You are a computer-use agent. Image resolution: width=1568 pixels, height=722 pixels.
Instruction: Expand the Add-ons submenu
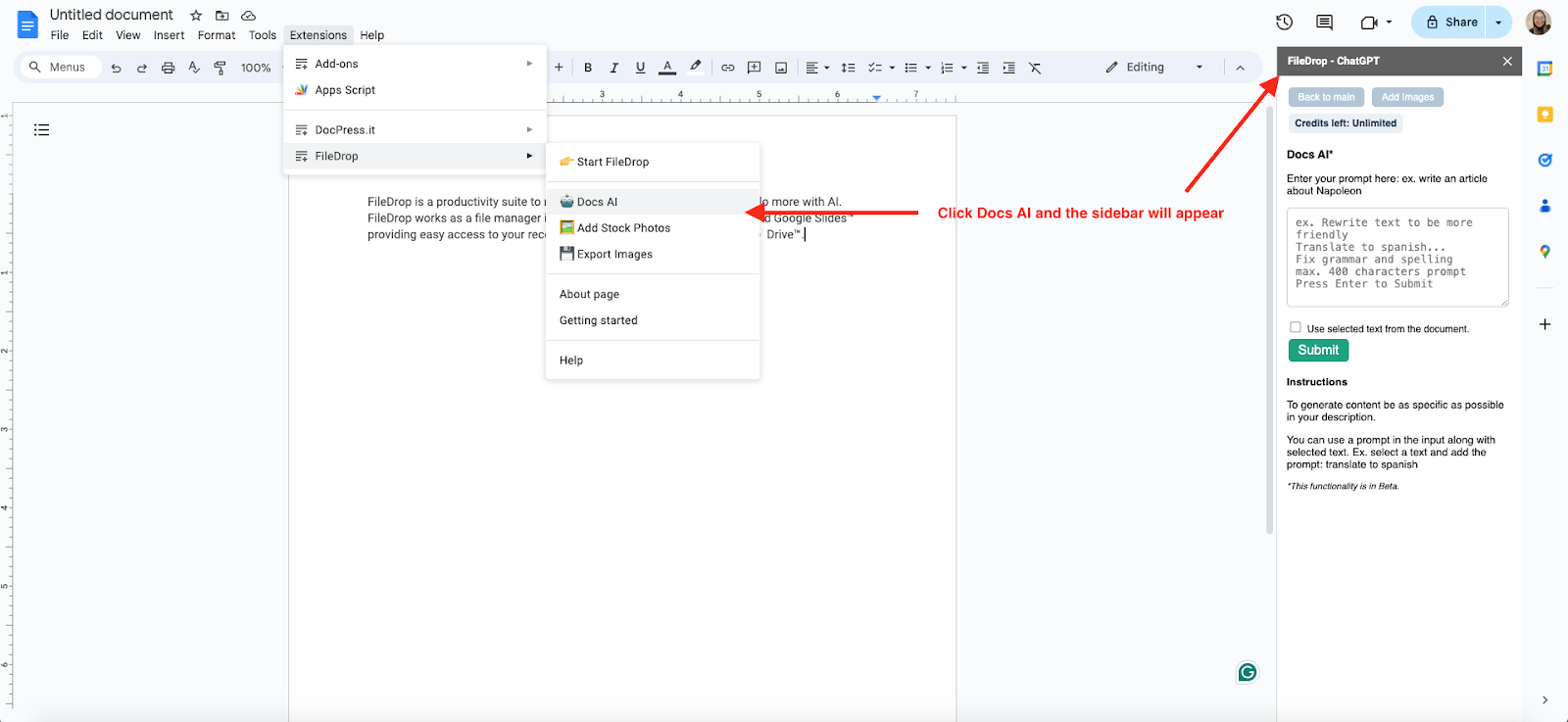[415, 64]
